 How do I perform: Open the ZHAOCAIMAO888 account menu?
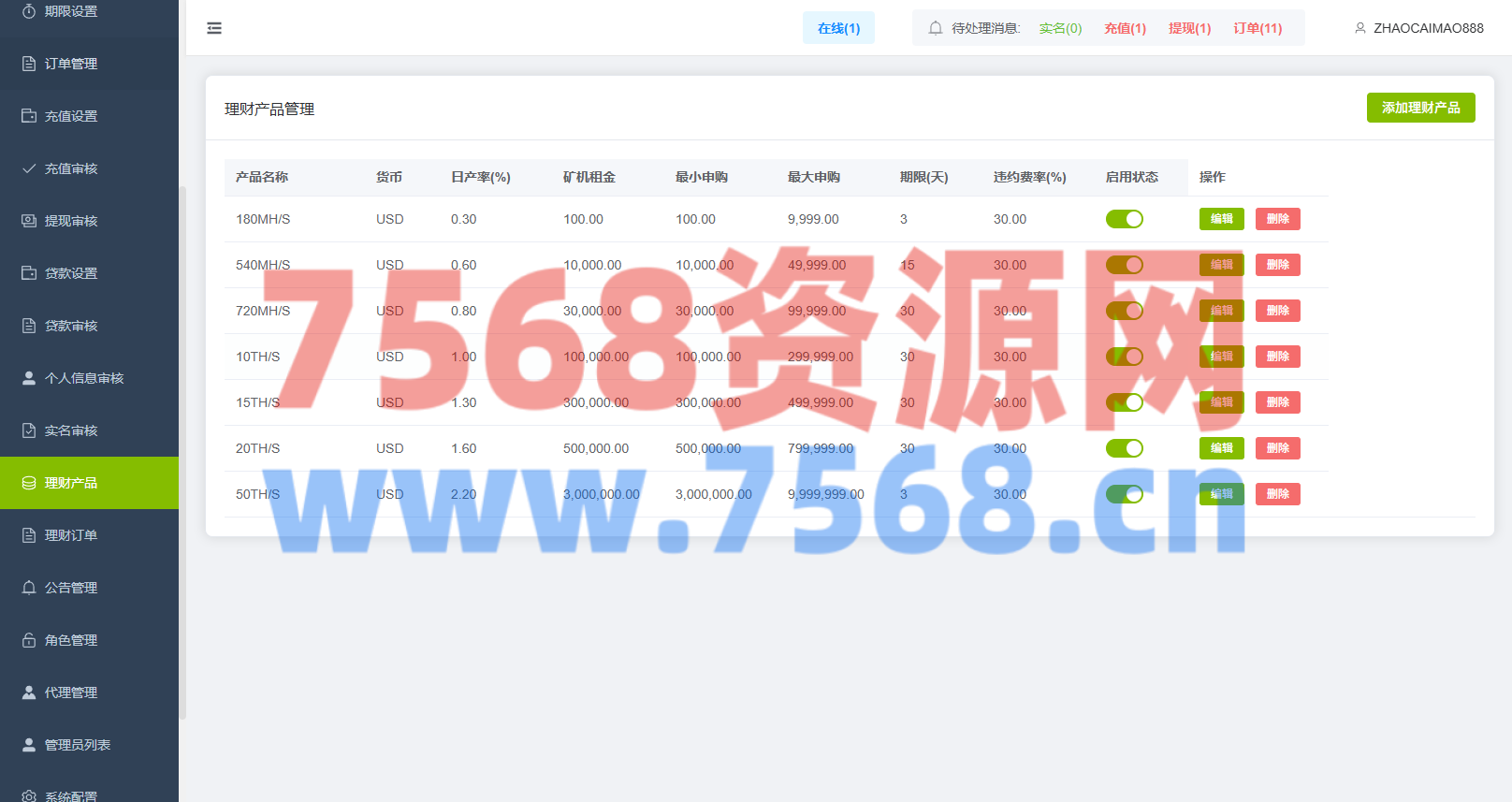(x=1428, y=28)
